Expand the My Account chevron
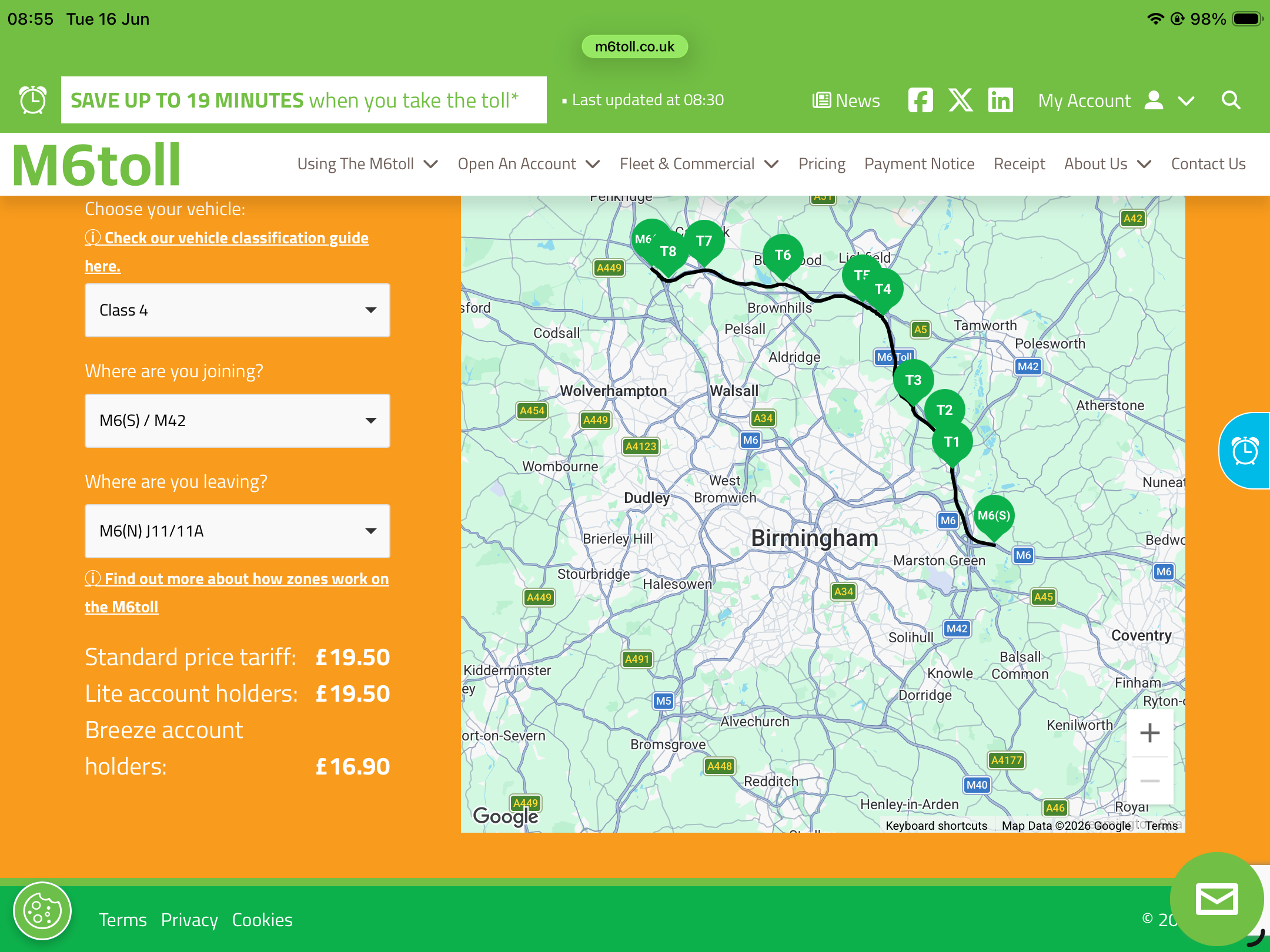Image resolution: width=1270 pixels, height=952 pixels. [x=1187, y=101]
